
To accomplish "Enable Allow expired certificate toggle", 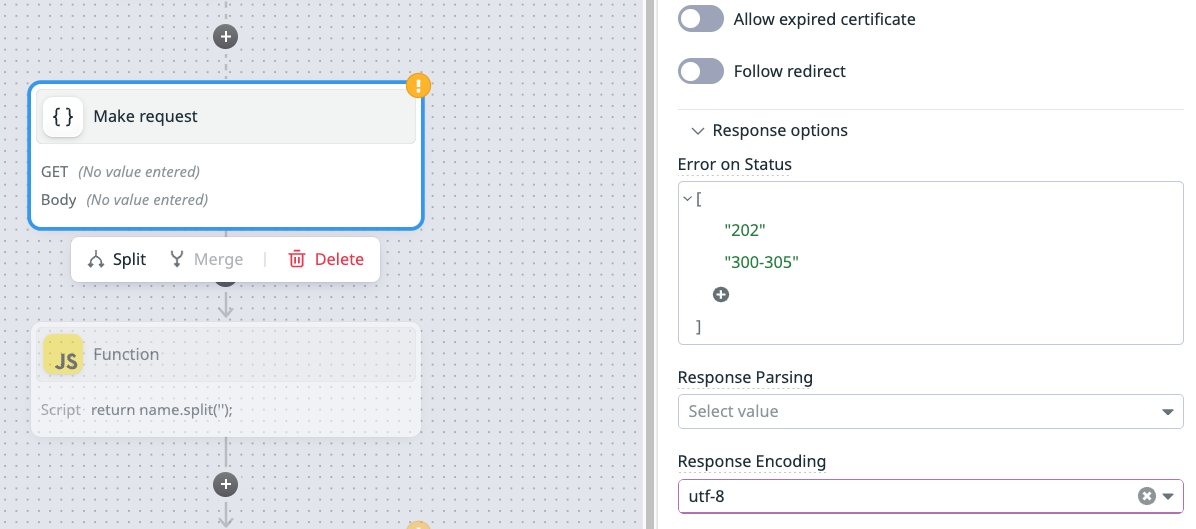I will 700,19.
